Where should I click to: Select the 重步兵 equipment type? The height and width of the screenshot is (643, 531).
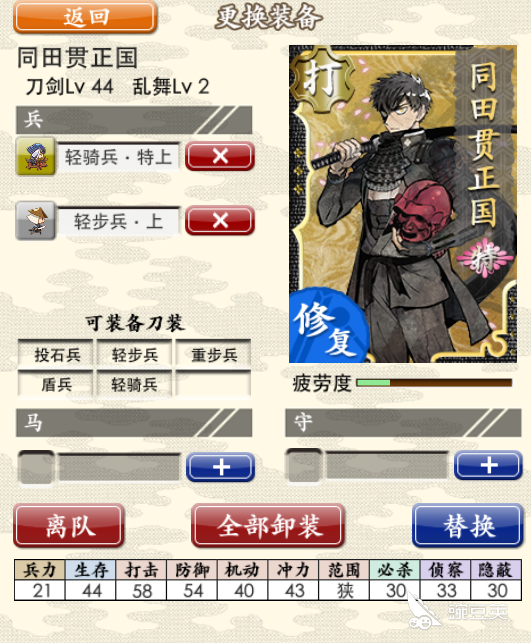[x=213, y=354]
